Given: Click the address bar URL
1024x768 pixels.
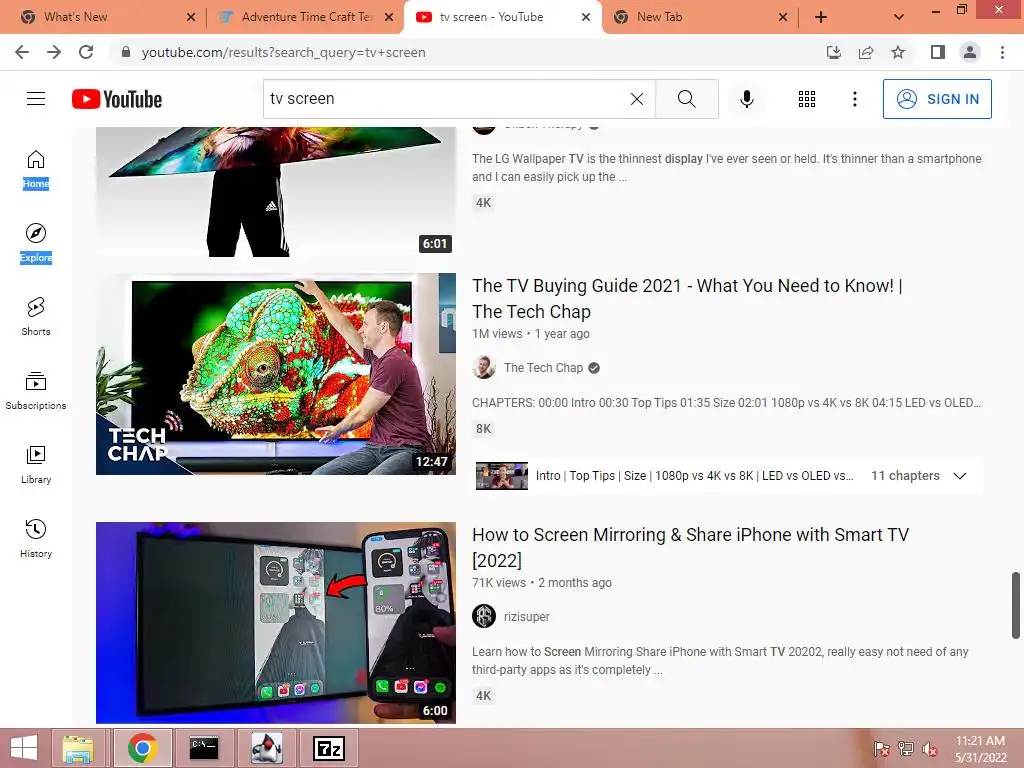Looking at the screenshot, I should tap(283, 52).
